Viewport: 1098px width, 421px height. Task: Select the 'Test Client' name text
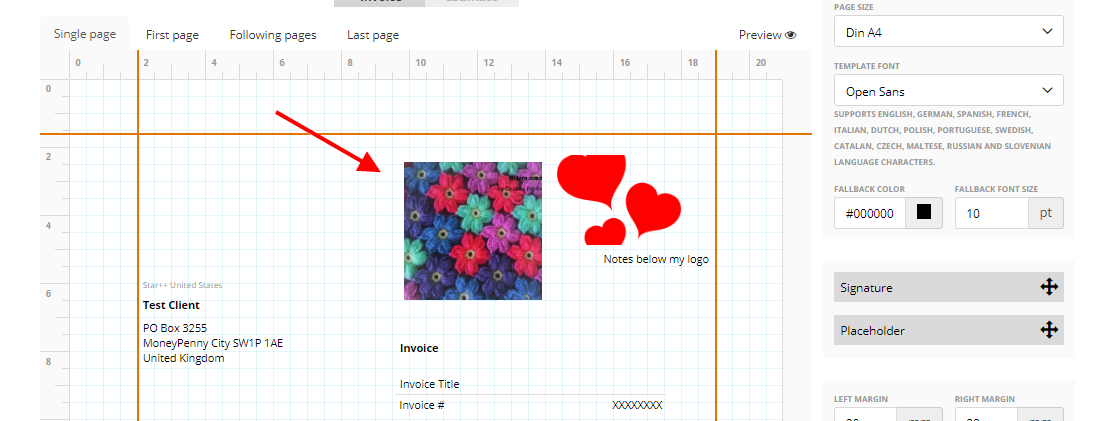tap(171, 305)
